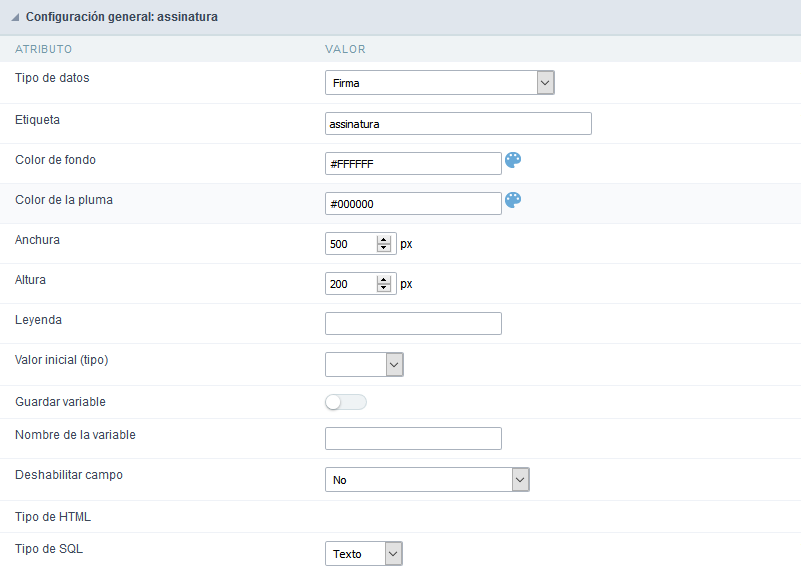Open the Tipo de SQL dropdown

coord(364,554)
